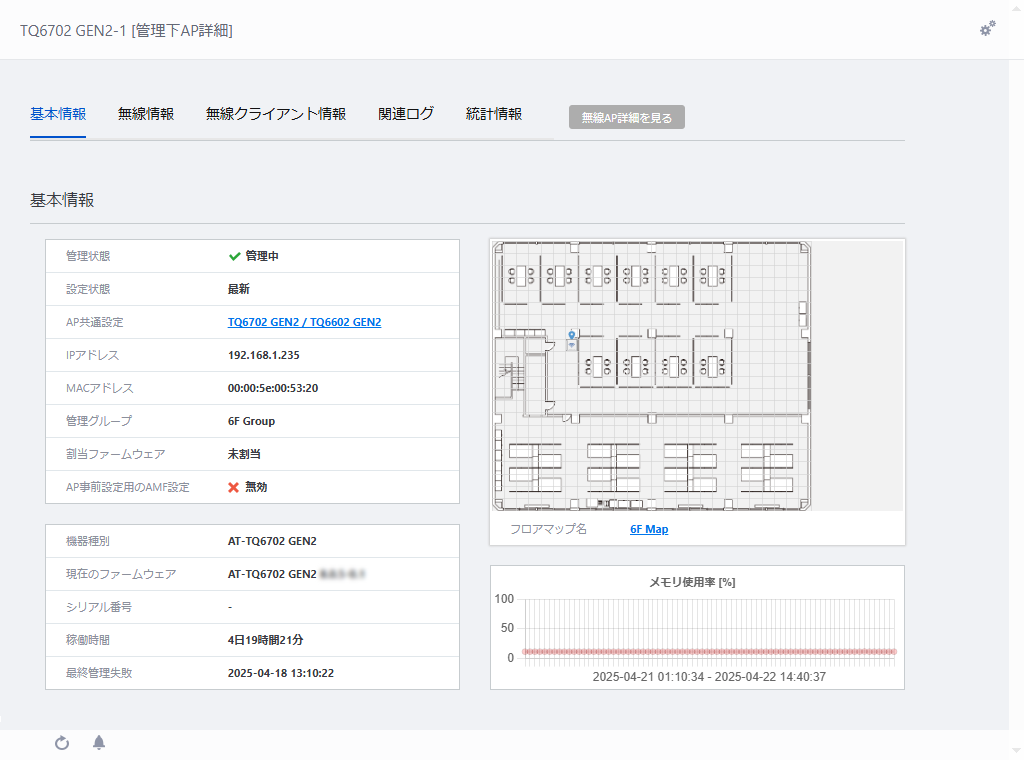The height and width of the screenshot is (760, 1024).
Task: Click the 設定状態 label
Action: click(x=88, y=289)
